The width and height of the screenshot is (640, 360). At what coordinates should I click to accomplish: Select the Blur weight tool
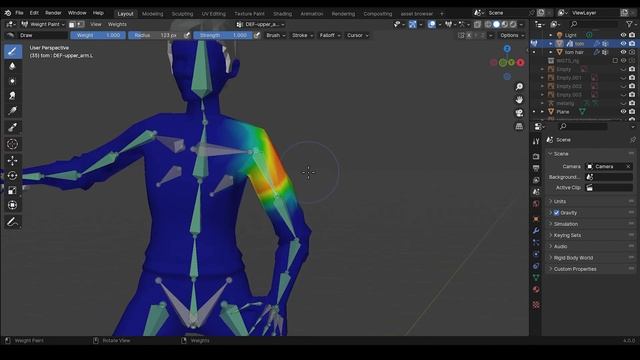12,66
